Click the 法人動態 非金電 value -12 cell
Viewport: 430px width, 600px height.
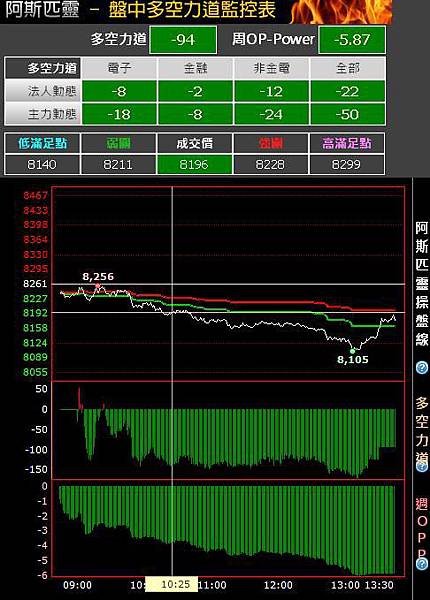tap(271, 91)
